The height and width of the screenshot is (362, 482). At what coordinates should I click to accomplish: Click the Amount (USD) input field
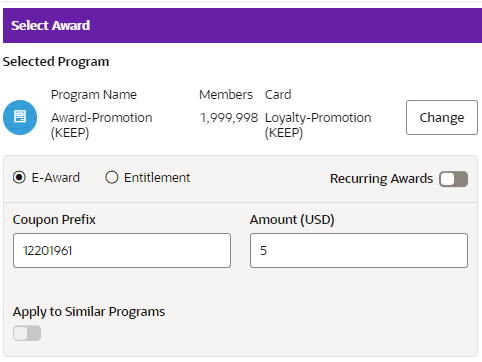pyautogui.click(x=359, y=250)
